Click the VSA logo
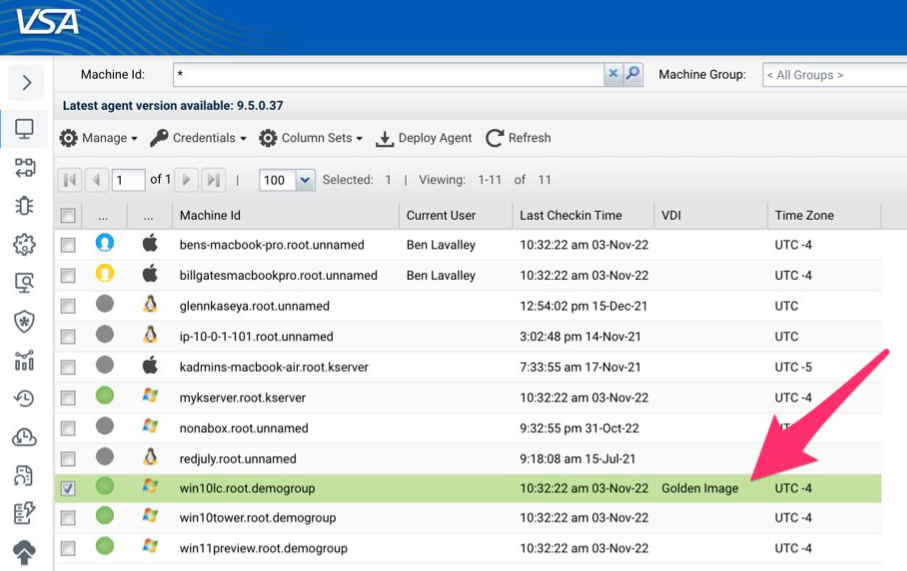 point(47,23)
